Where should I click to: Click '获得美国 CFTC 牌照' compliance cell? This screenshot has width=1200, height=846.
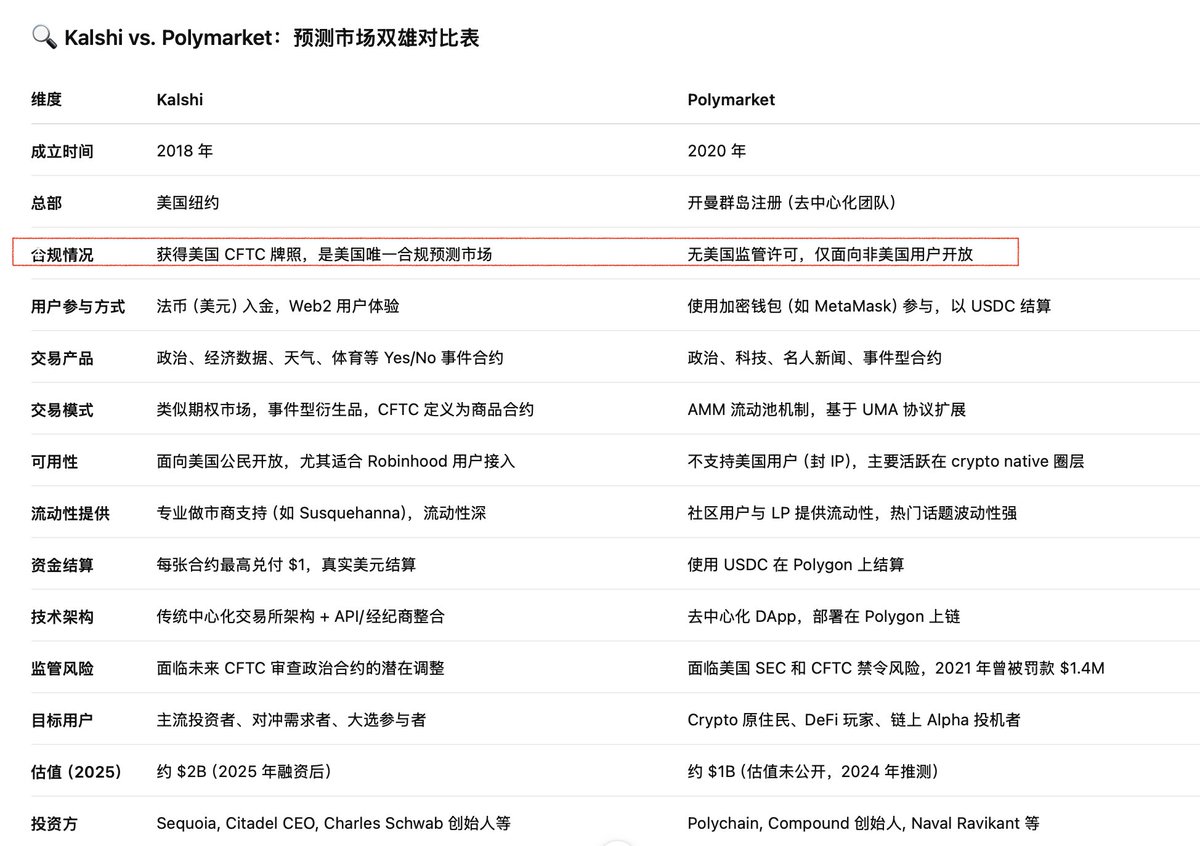[324, 255]
